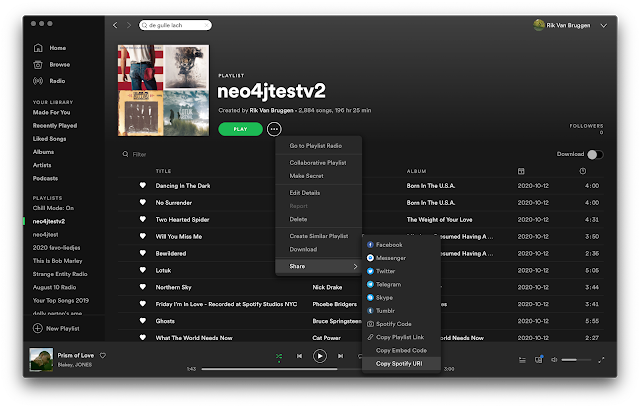Open the three-dots playlist options button
This screenshot has width=640, height=408.
[274, 129]
